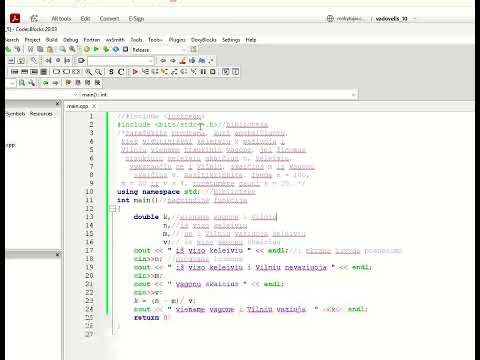This screenshot has width=480, height=360.
Task: Click the Abort build stop icon
Action: [x=125, y=50]
